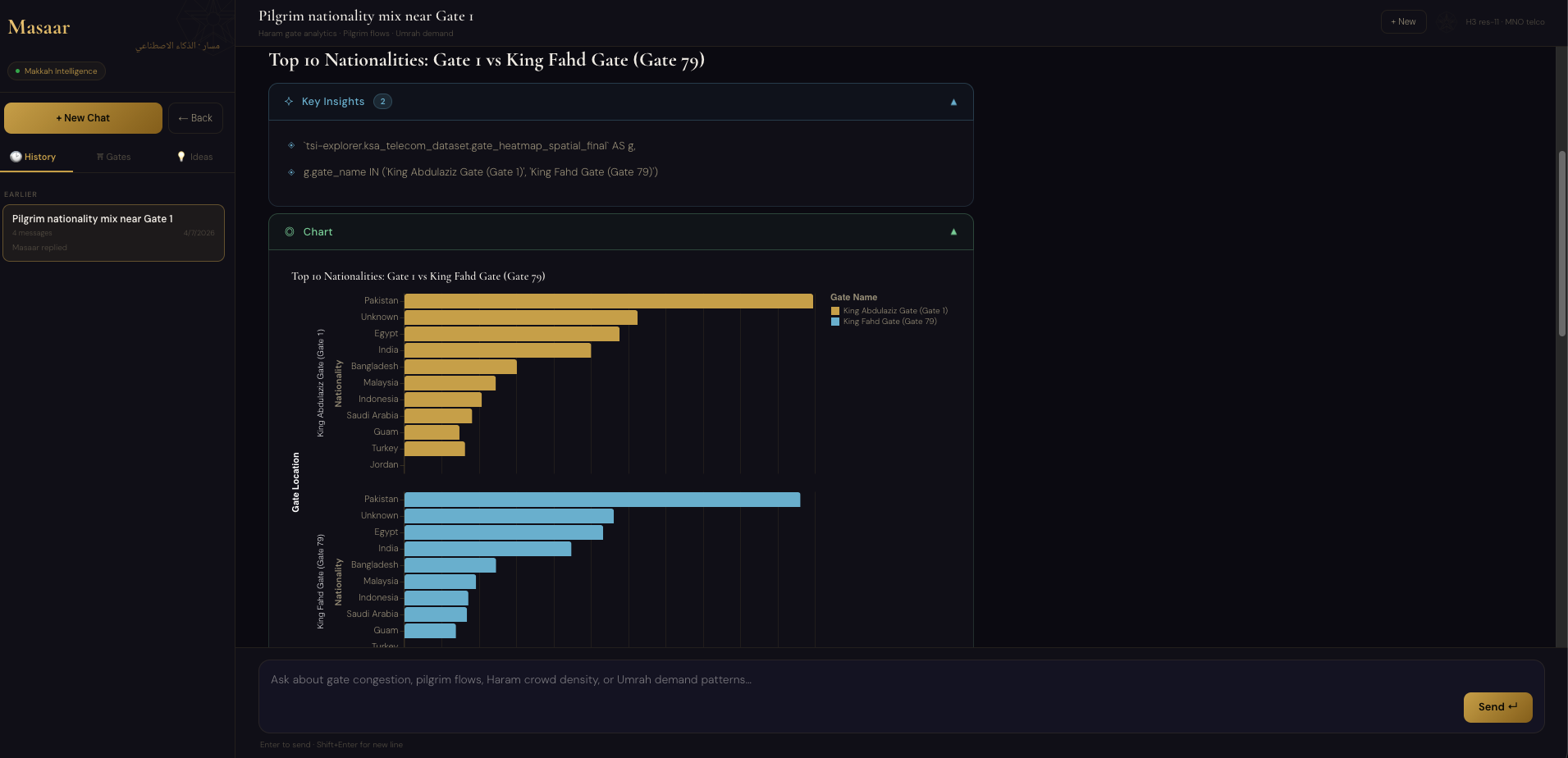Click the blue Pakistan bar for Gate 79
1568x758 pixels.
[602, 500]
